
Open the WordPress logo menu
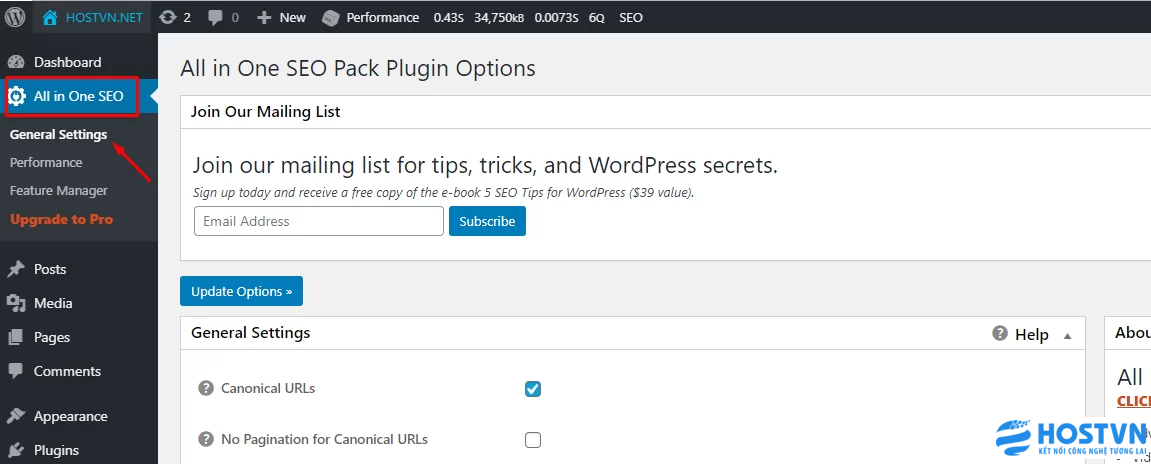[15, 17]
